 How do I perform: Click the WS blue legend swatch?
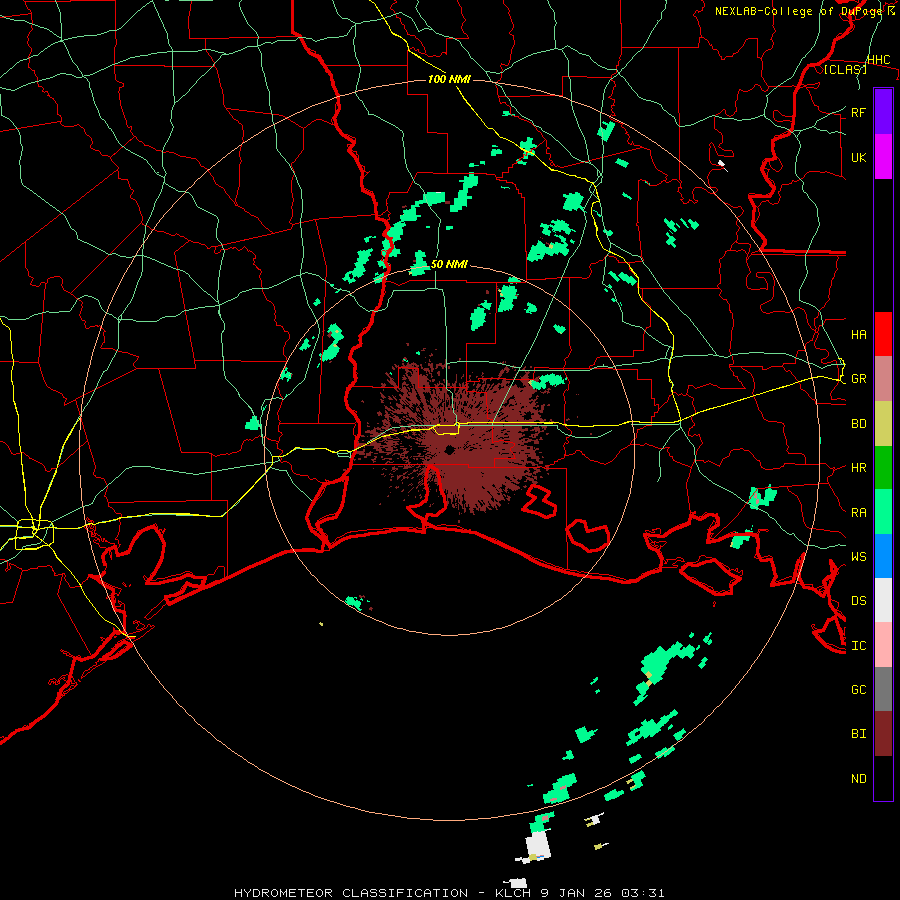pos(883,556)
